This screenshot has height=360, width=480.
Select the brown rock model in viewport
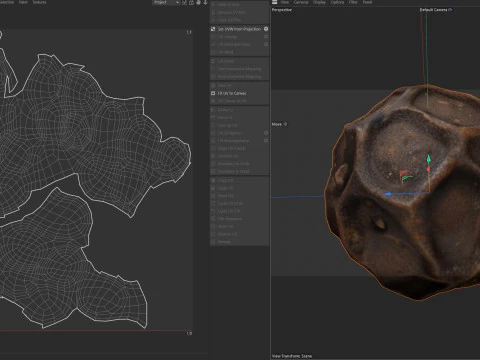click(403, 193)
